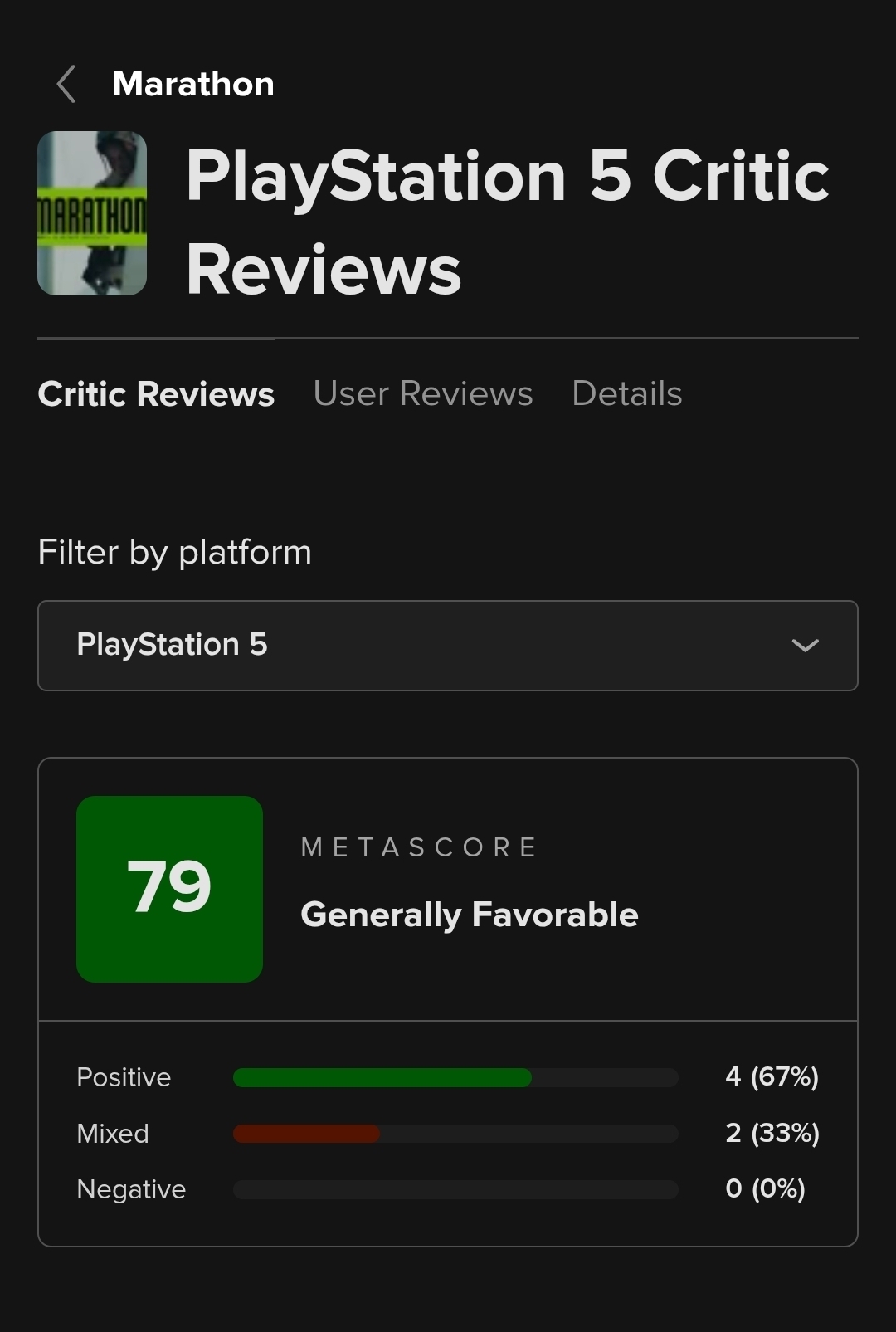
Task: Open the Details tab
Action: [x=627, y=393]
